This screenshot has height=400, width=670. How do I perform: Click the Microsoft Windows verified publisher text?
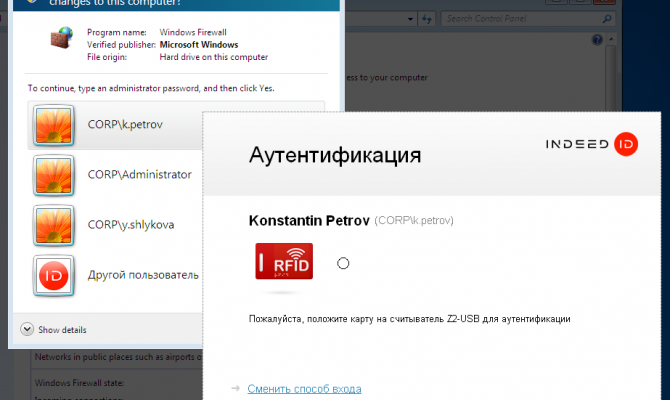coord(199,44)
